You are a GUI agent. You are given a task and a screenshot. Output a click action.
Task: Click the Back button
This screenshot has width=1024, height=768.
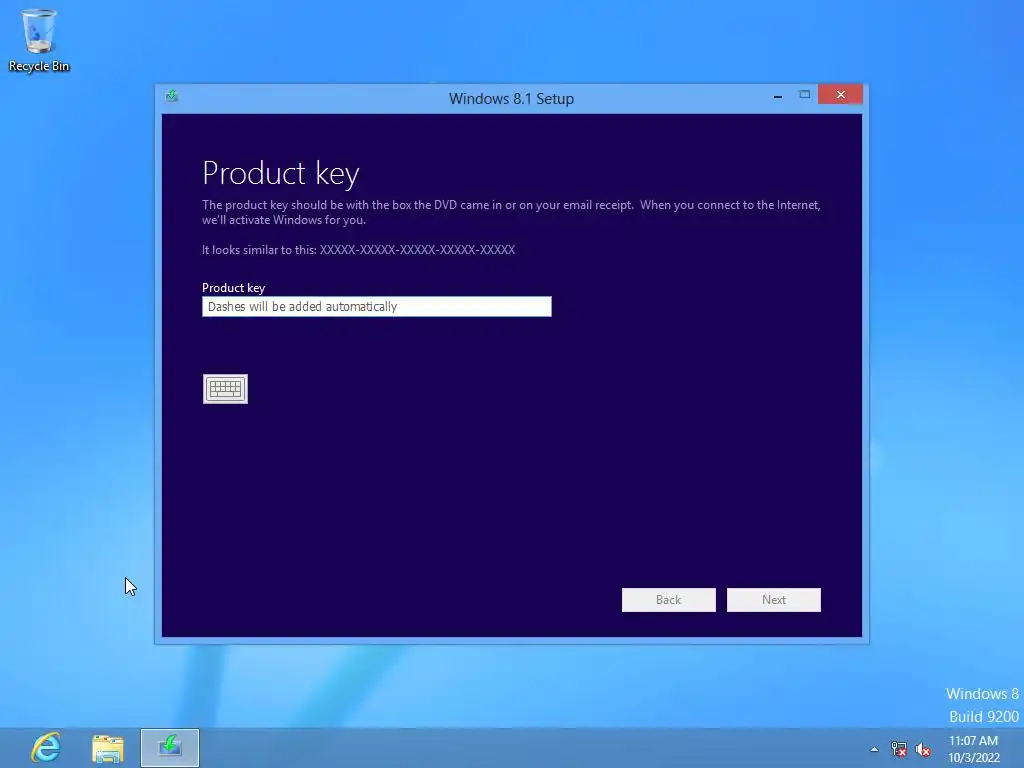click(x=669, y=600)
